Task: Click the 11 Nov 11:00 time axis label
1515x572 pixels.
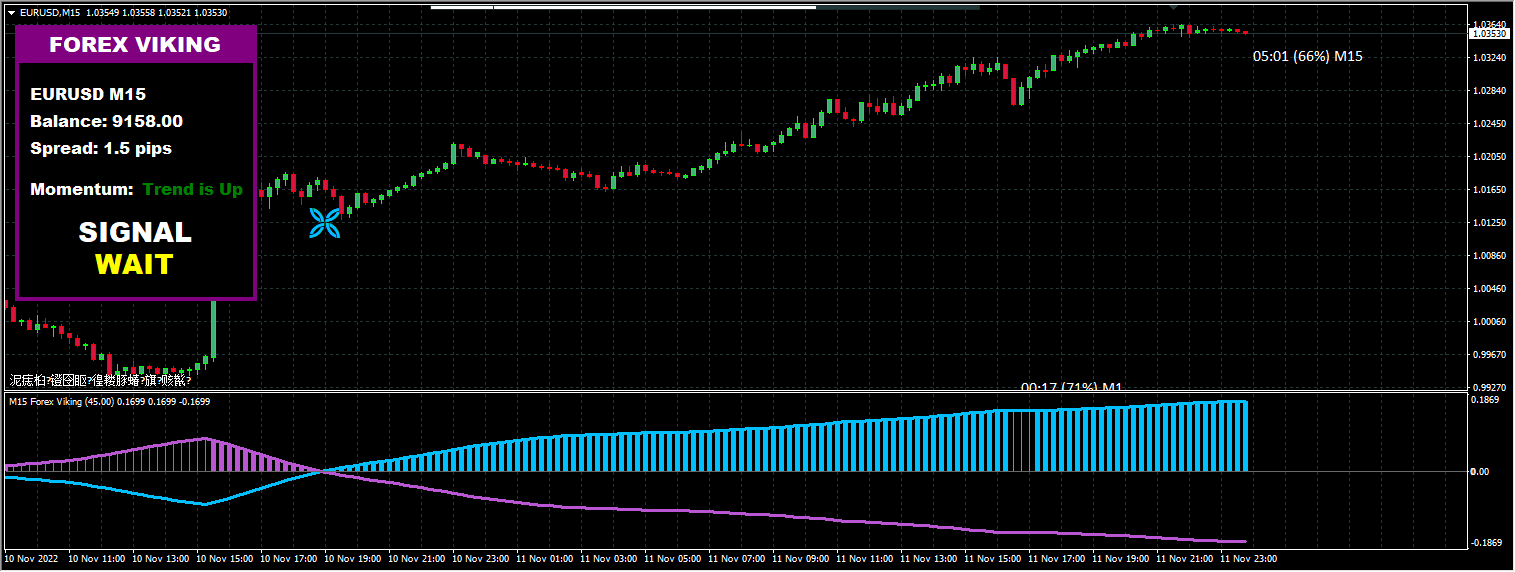Action: coord(867,559)
